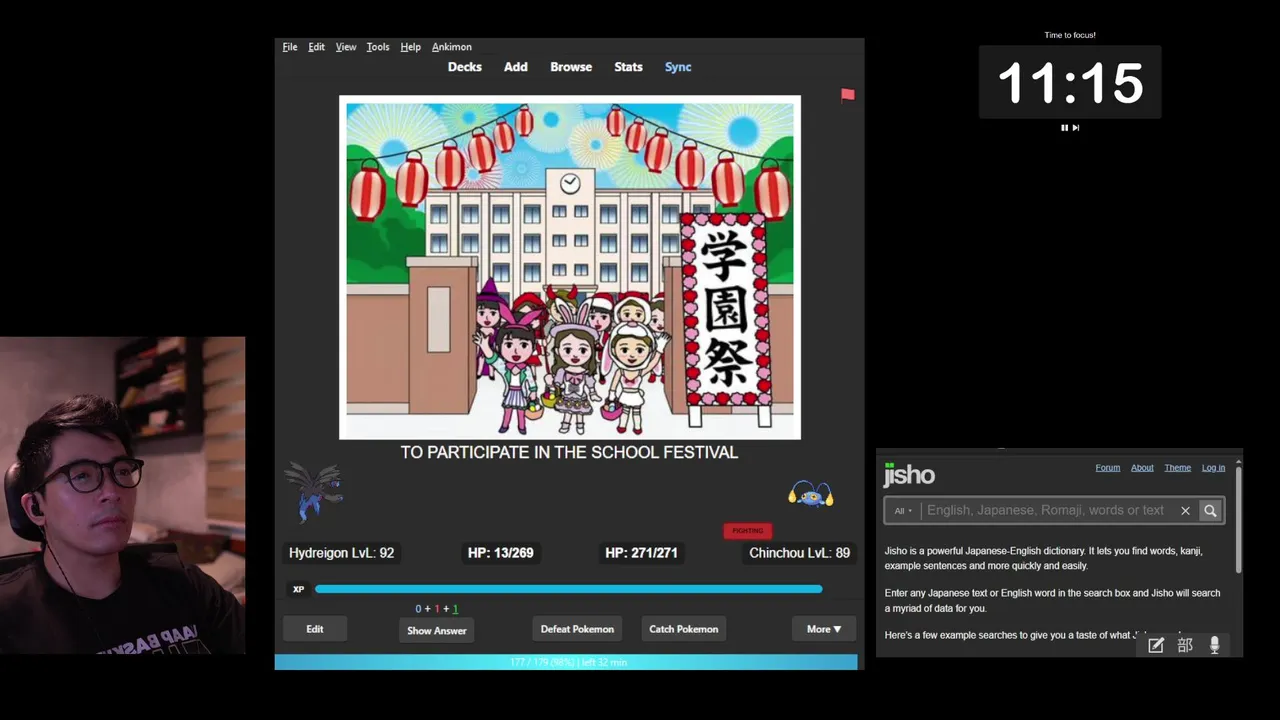Viewport: 1280px width, 720px height.
Task: Open the Add card window
Action: click(x=516, y=67)
